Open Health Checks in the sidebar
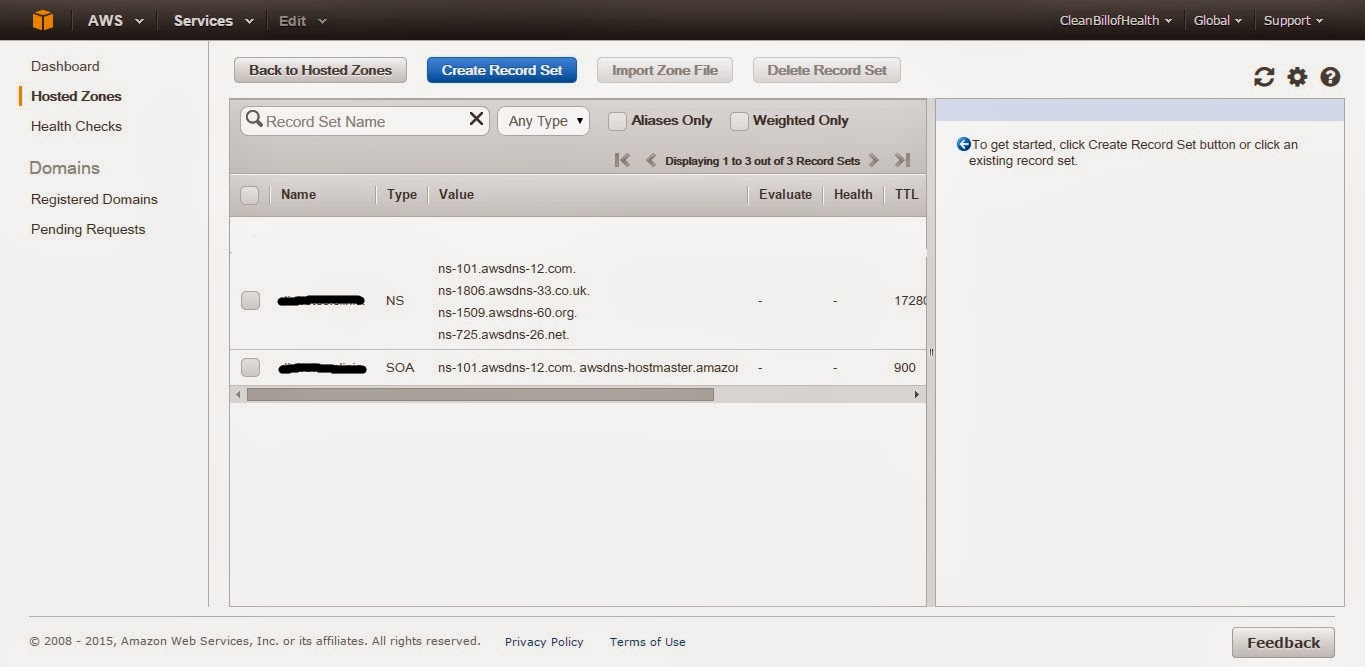This screenshot has height=667, width=1365. (x=76, y=126)
